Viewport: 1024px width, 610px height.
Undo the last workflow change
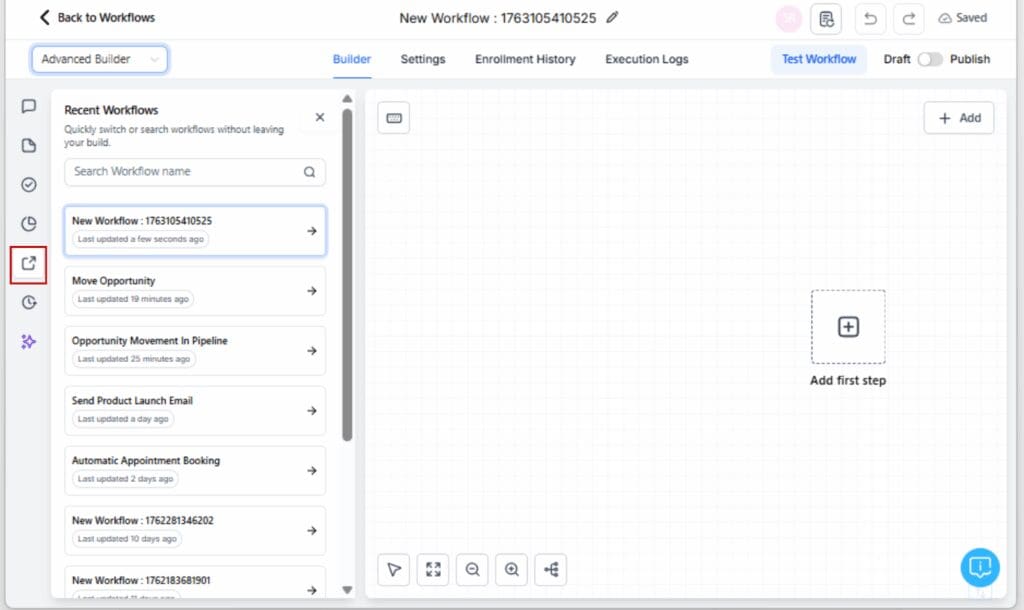point(870,18)
